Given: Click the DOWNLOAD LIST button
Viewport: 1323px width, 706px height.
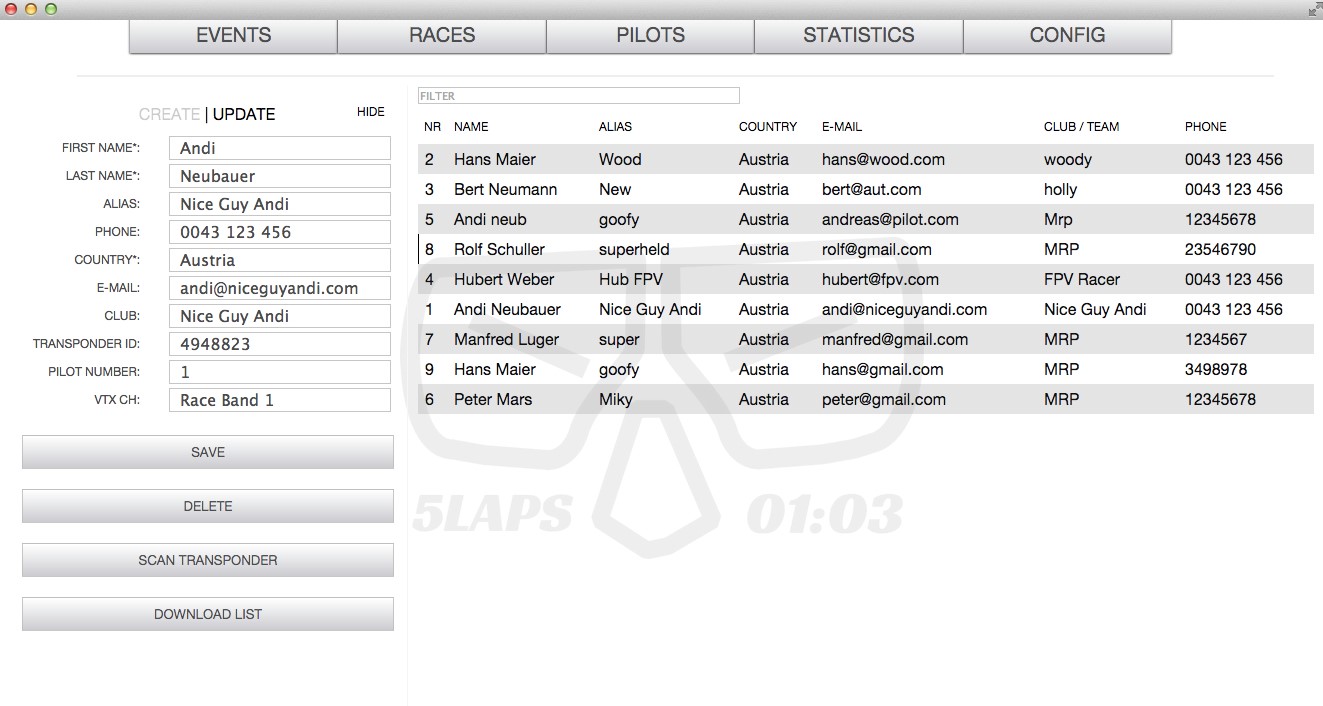Looking at the screenshot, I should [208, 614].
